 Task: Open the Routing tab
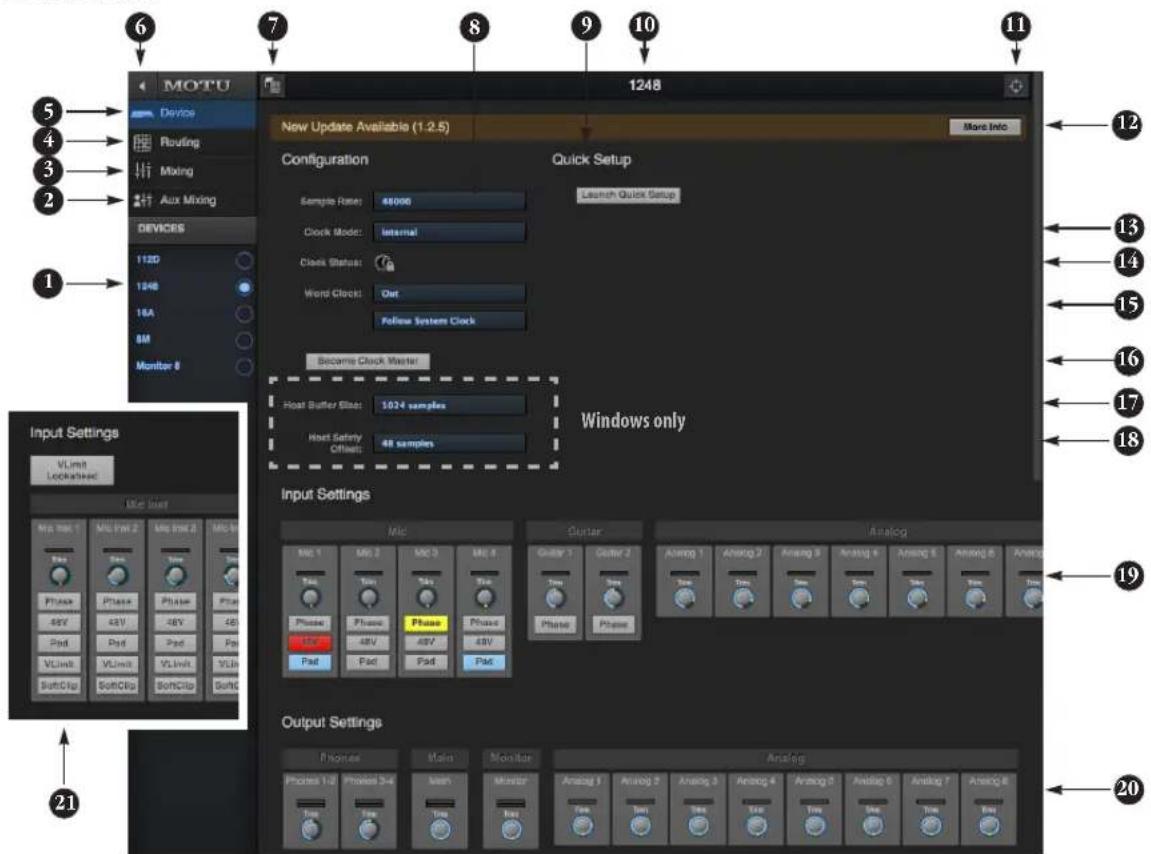click(192, 142)
